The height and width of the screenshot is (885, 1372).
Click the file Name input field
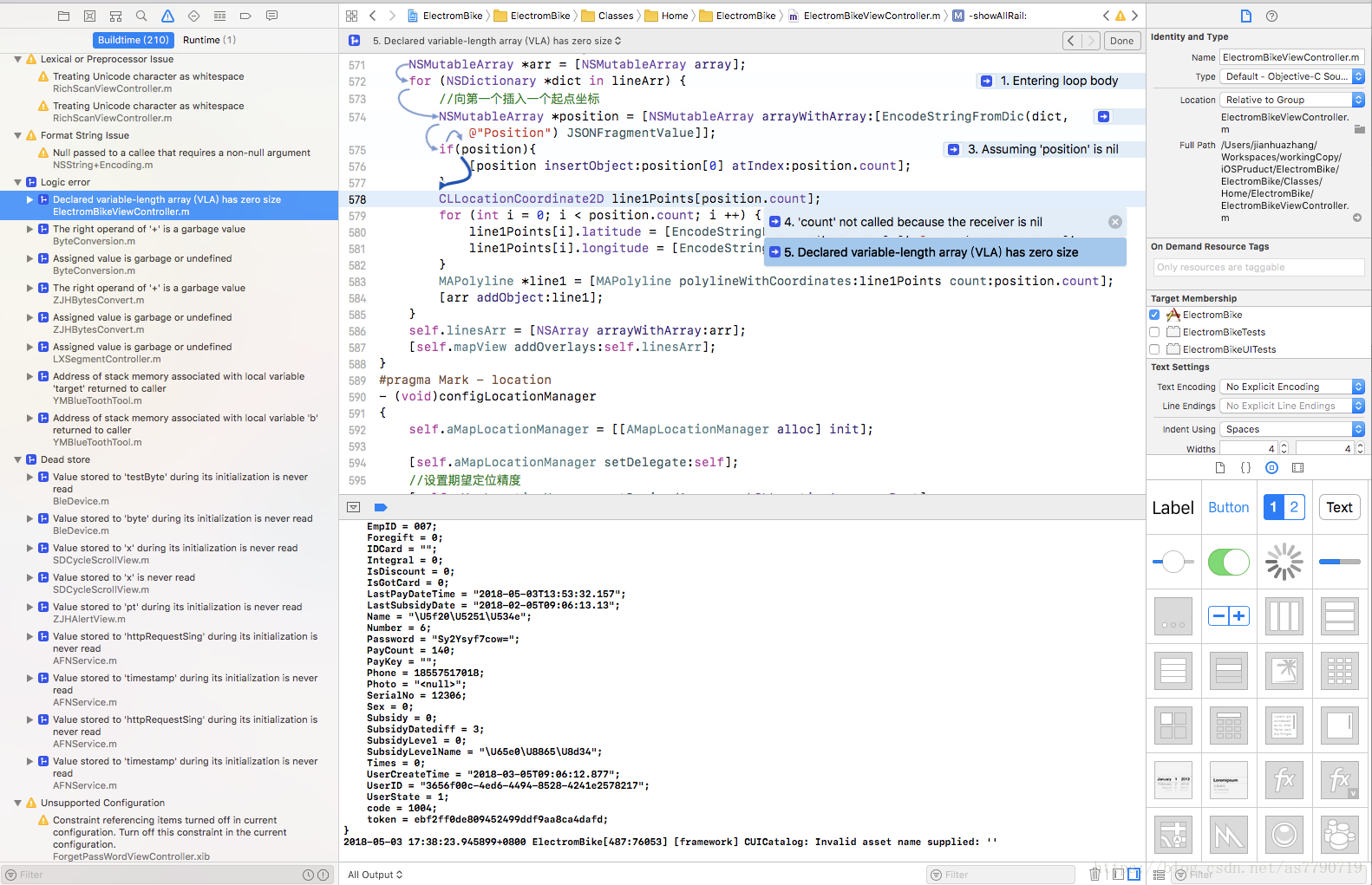(x=1292, y=57)
